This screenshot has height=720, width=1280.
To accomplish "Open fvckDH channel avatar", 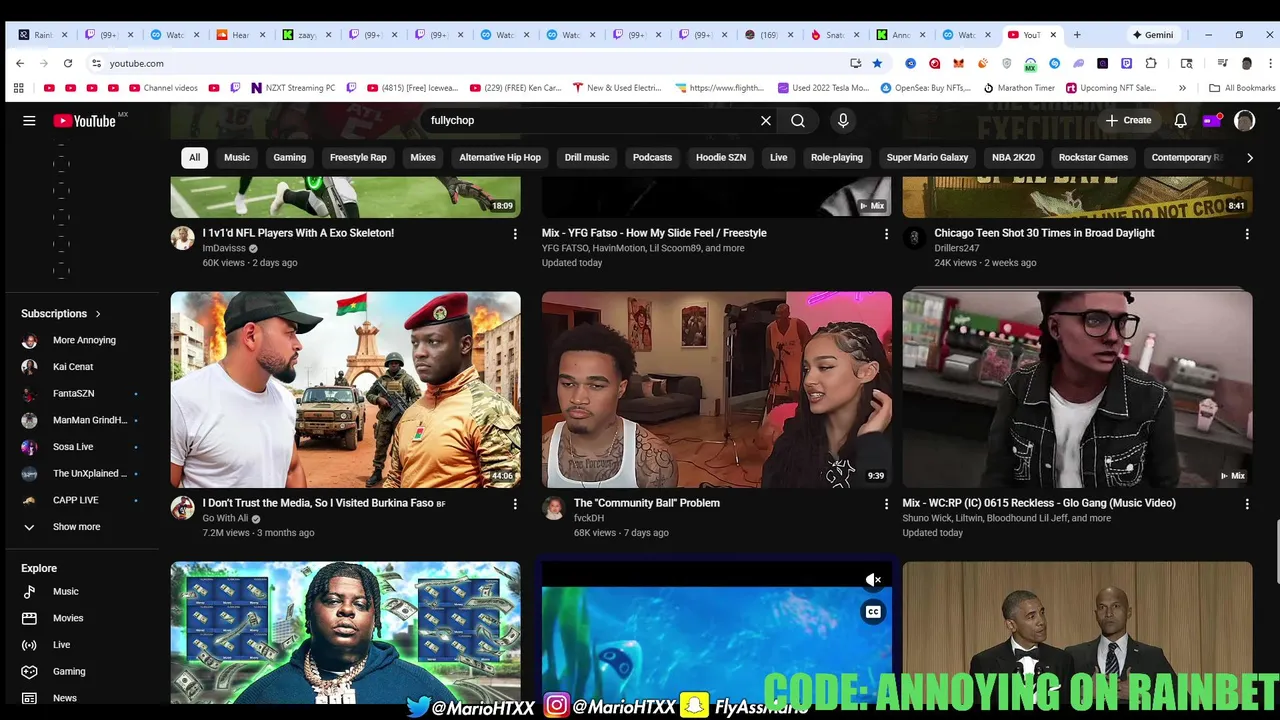I will click(x=553, y=508).
